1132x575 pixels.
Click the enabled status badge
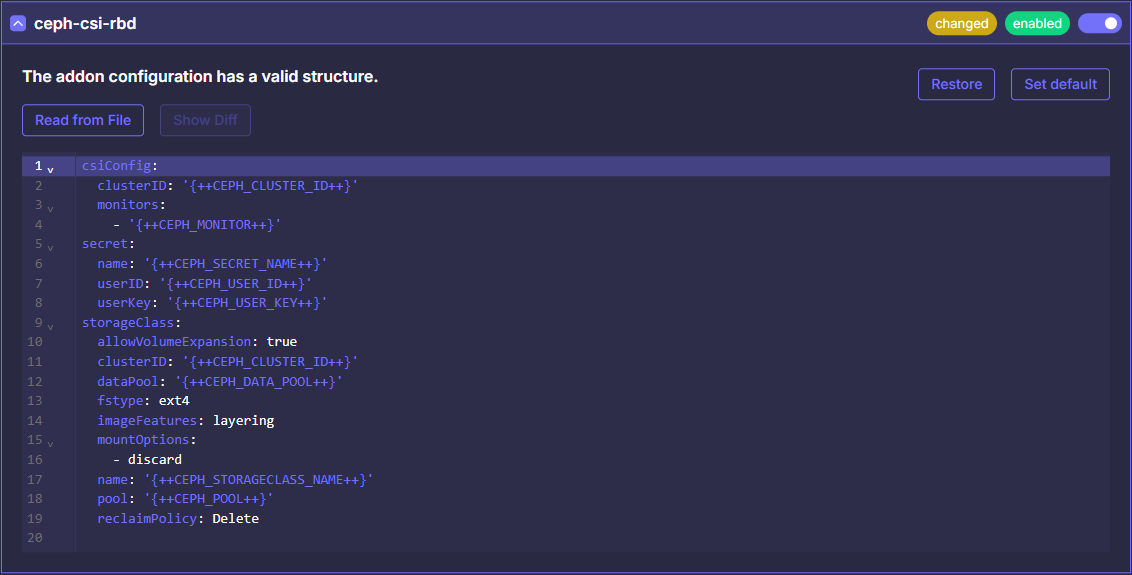(1037, 23)
